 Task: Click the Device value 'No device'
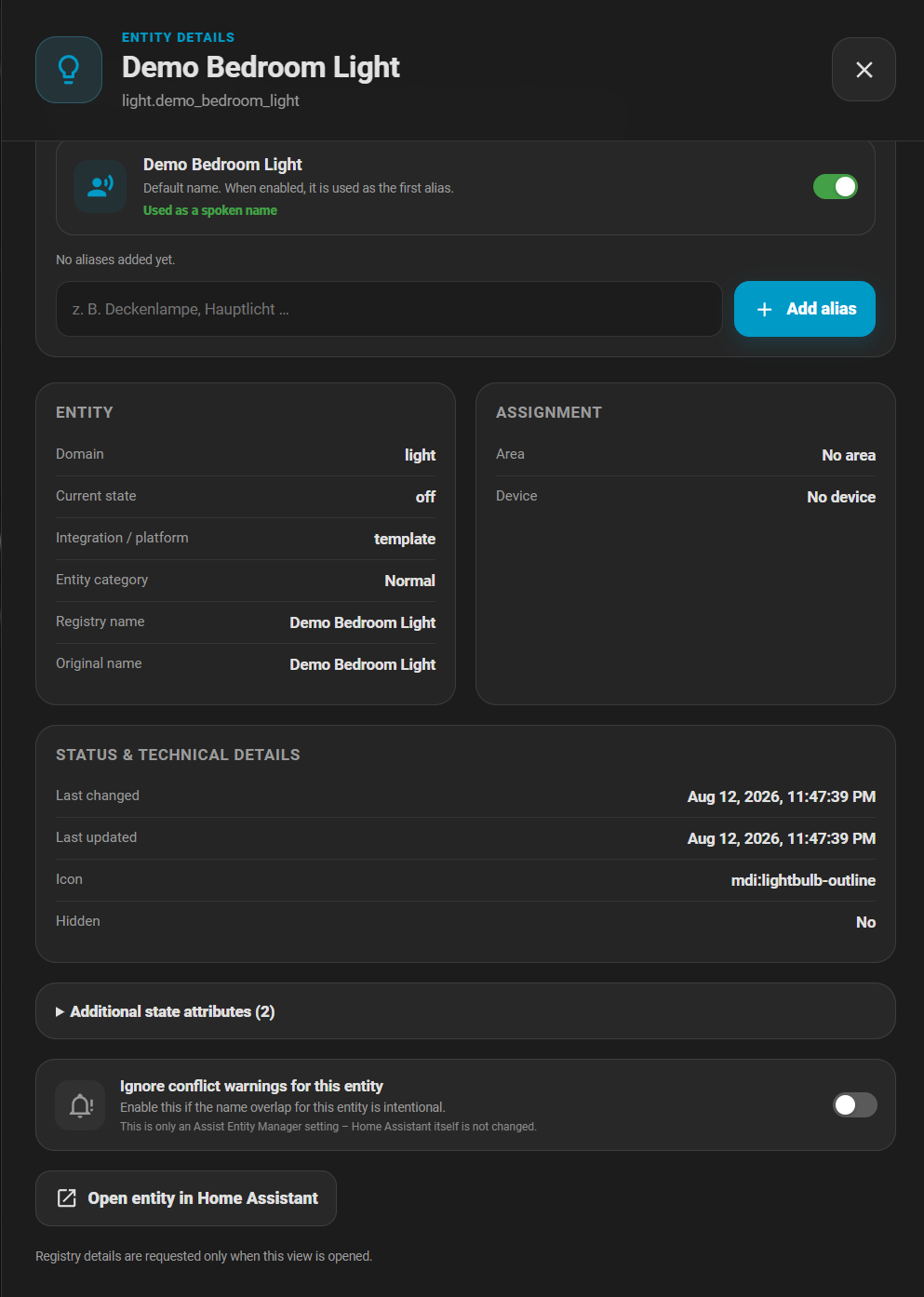tap(841, 497)
